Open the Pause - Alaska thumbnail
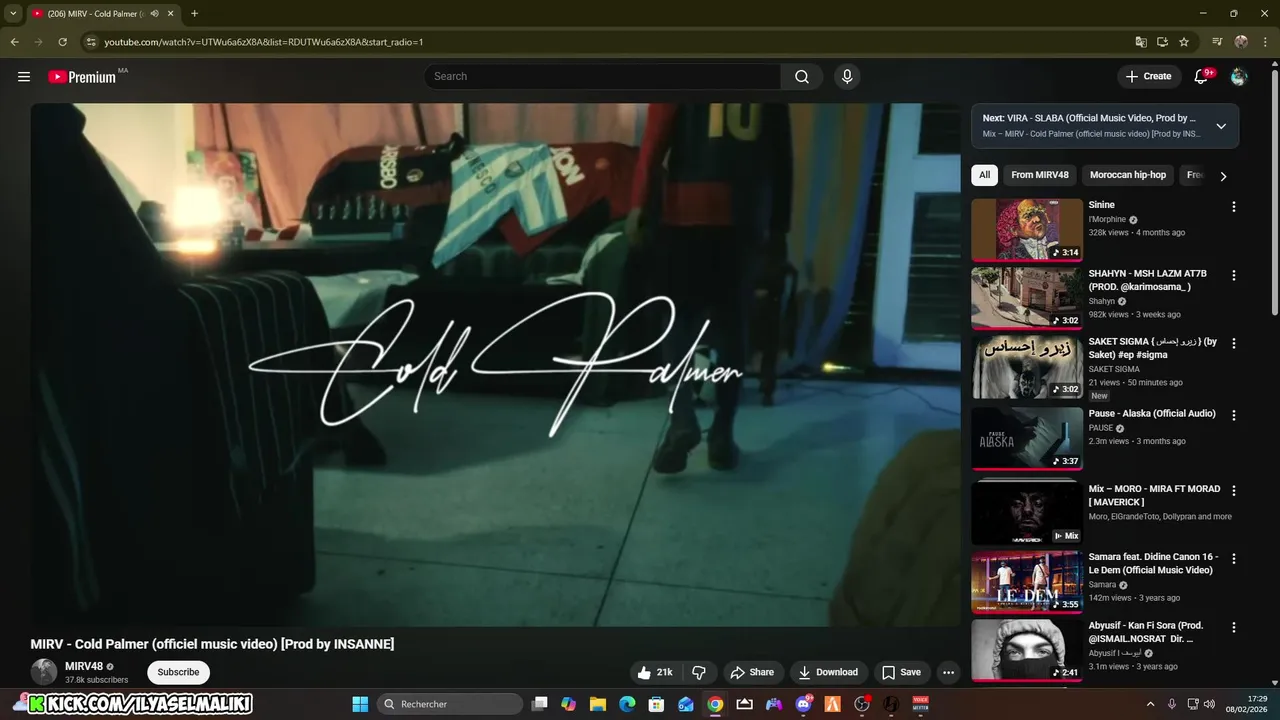The image size is (1280, 720). pyautogui.click(x=1027, y=438)
